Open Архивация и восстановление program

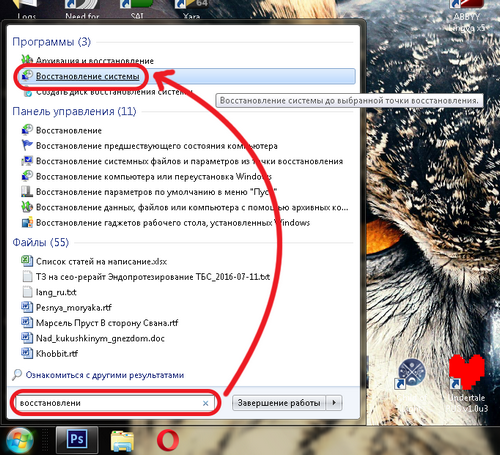point(95,61)
